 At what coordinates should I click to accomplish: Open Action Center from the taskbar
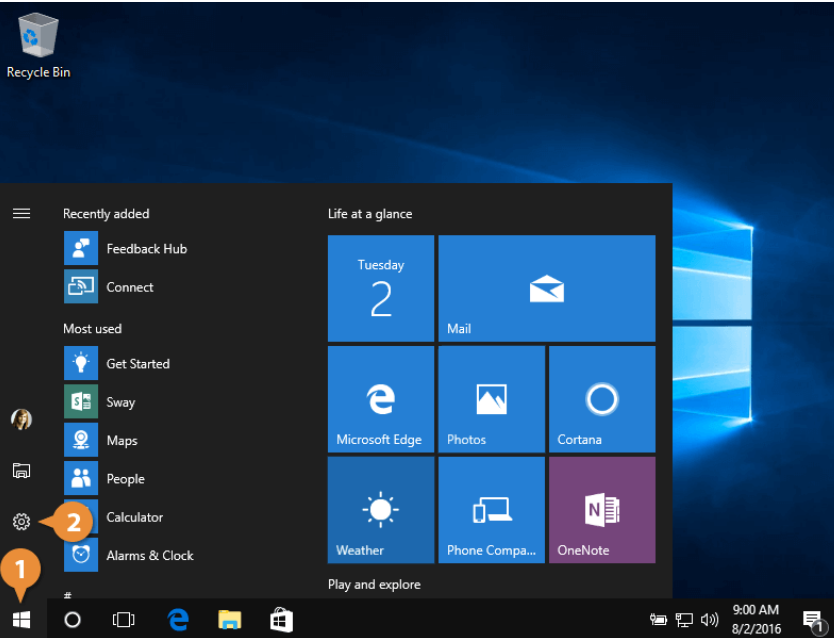pos(810,617)
